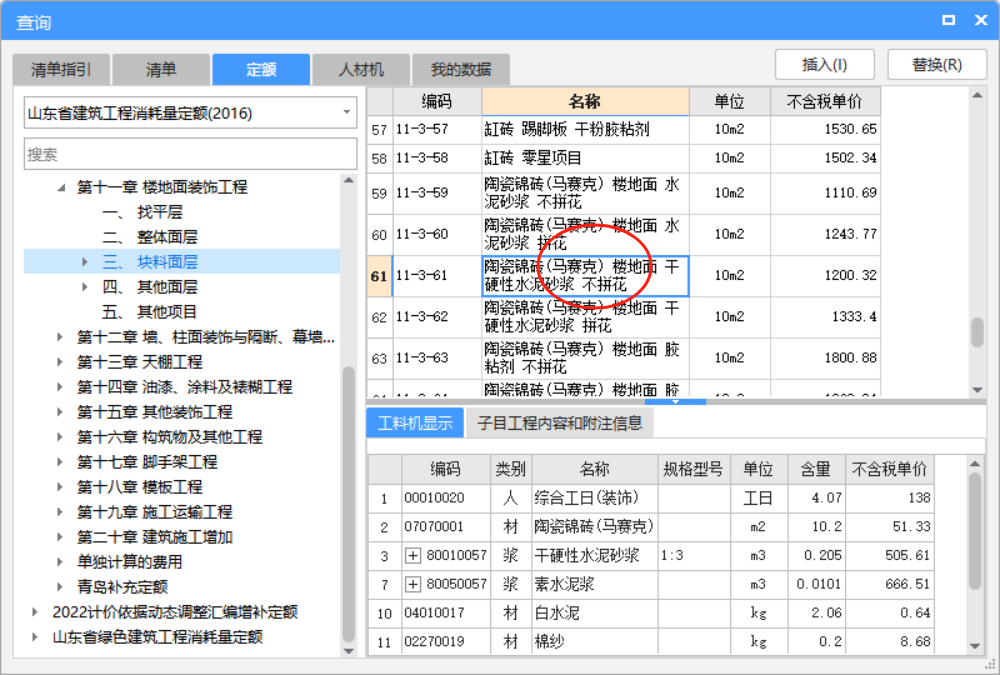Close the 查询 dialog
1000x675 pixels.
click(982, 20)
